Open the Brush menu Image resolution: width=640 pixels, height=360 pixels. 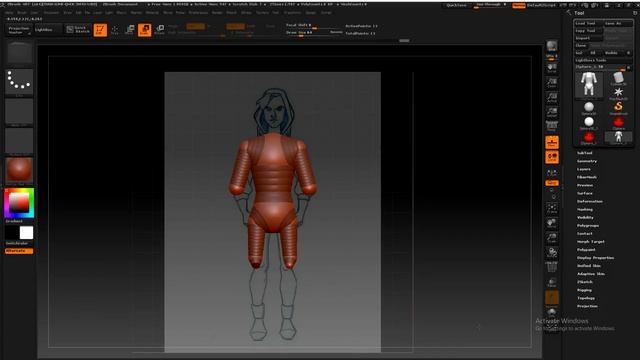tap(22, 13)
